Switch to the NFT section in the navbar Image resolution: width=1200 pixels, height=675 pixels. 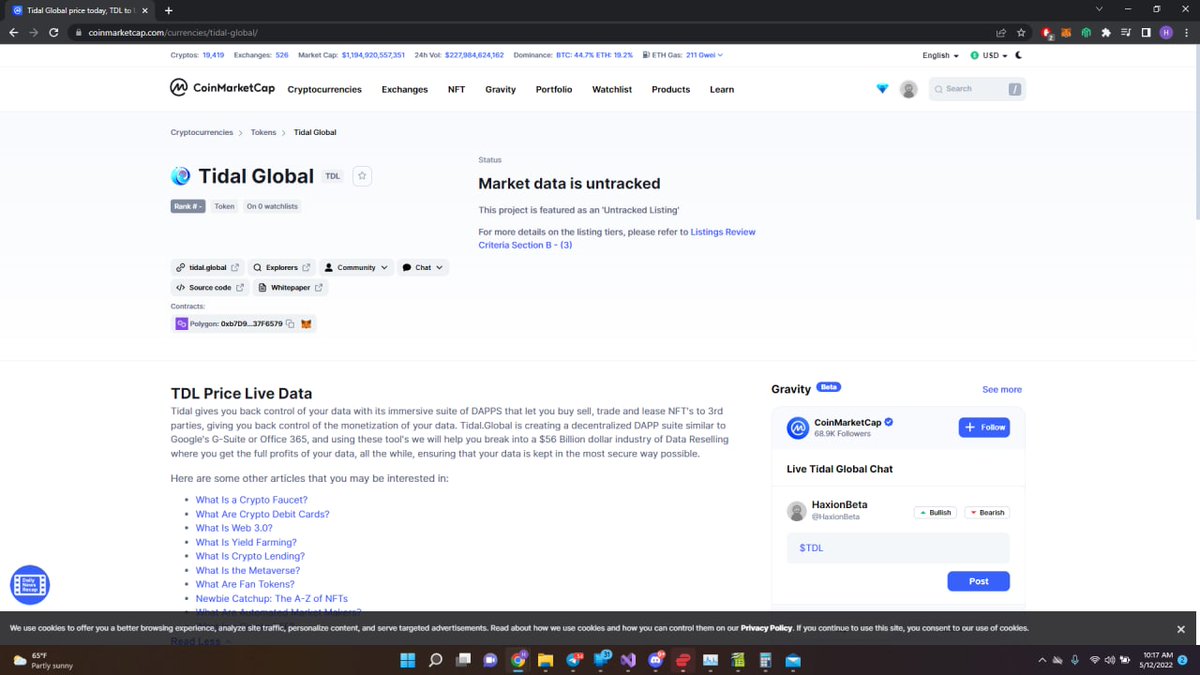(x=456, y=89)
